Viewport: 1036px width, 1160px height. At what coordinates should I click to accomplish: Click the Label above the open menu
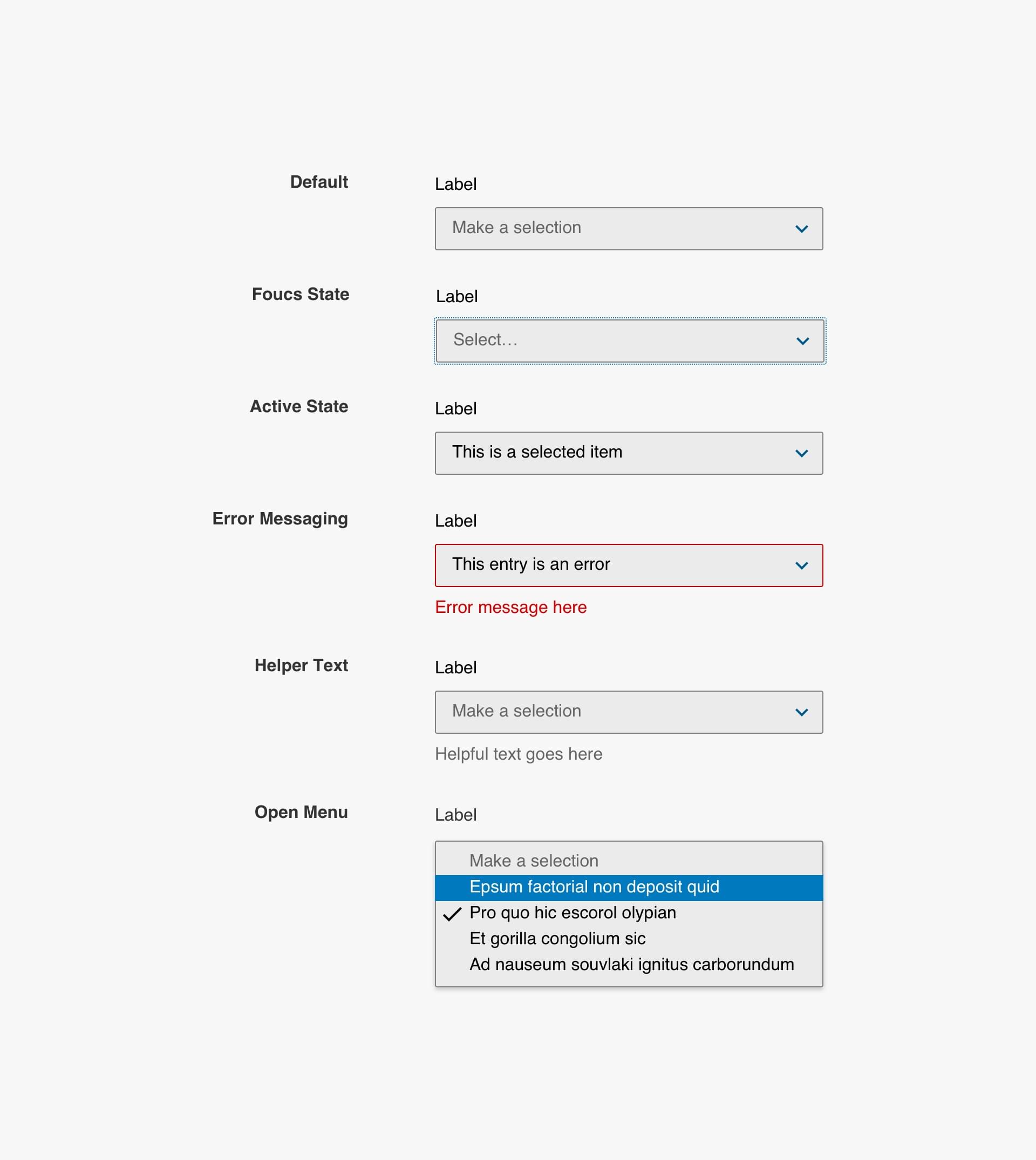tap(455, 815)
